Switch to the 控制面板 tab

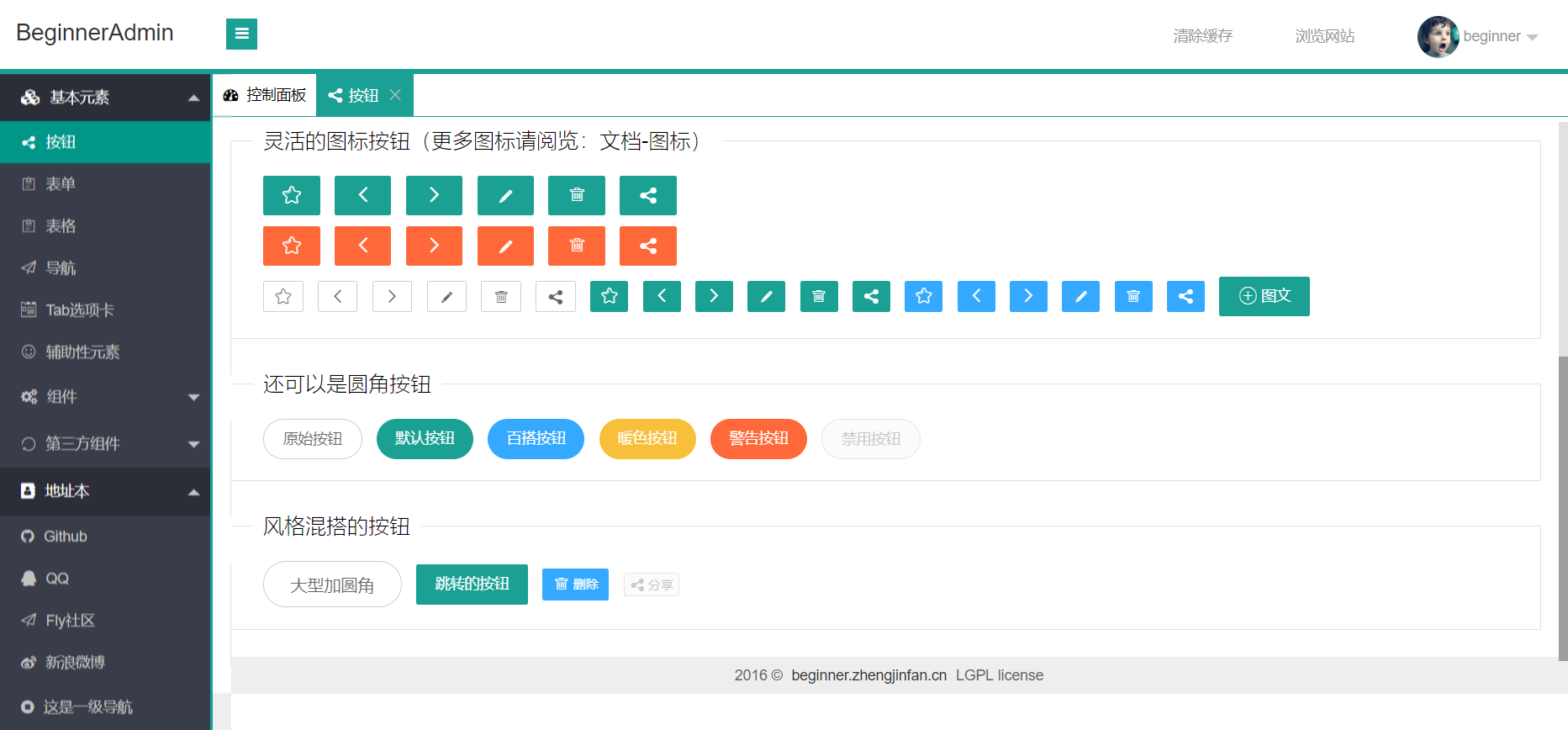tap(265, 95)
